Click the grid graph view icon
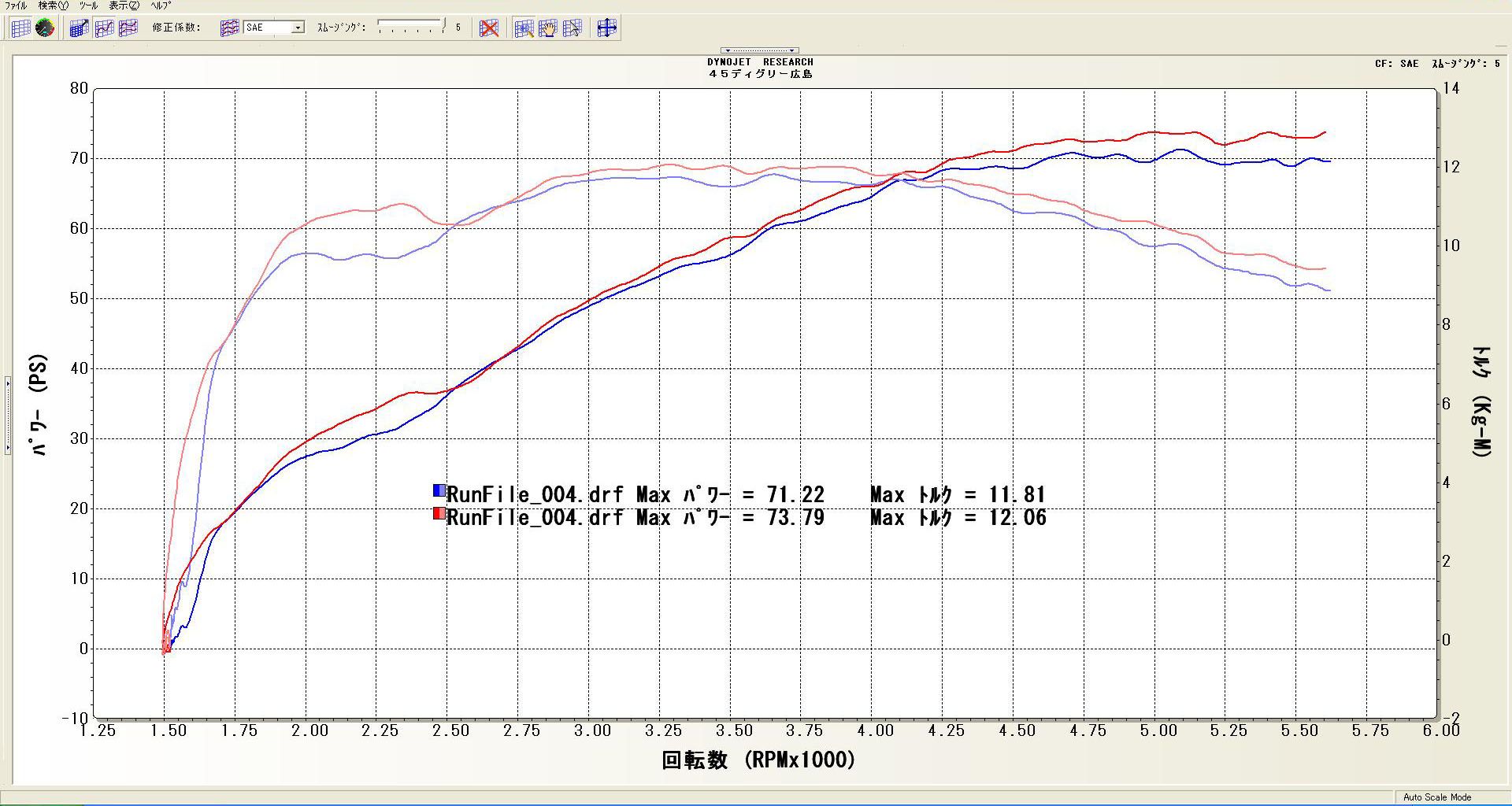Image resolution: width=1512 pixels, height=806 pixels. click(21, 28)
